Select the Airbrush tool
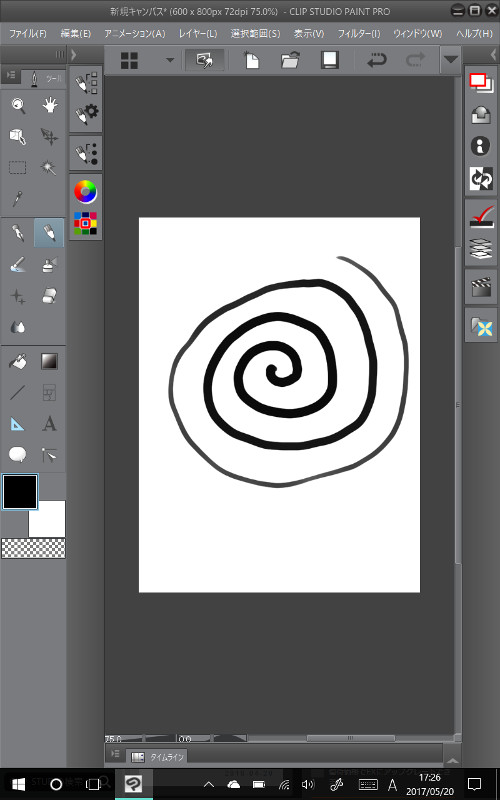 point(49,265)
